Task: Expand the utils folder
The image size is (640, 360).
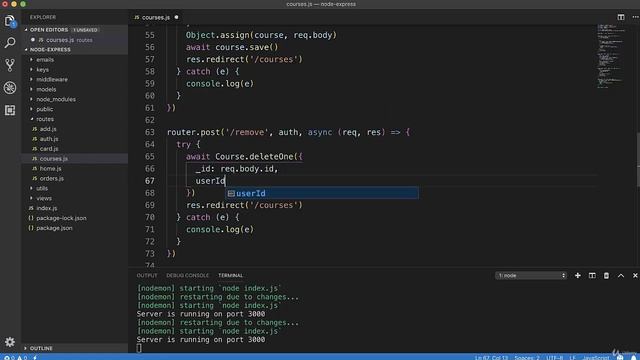Action: pyautogui.click(x=42, y=189)
